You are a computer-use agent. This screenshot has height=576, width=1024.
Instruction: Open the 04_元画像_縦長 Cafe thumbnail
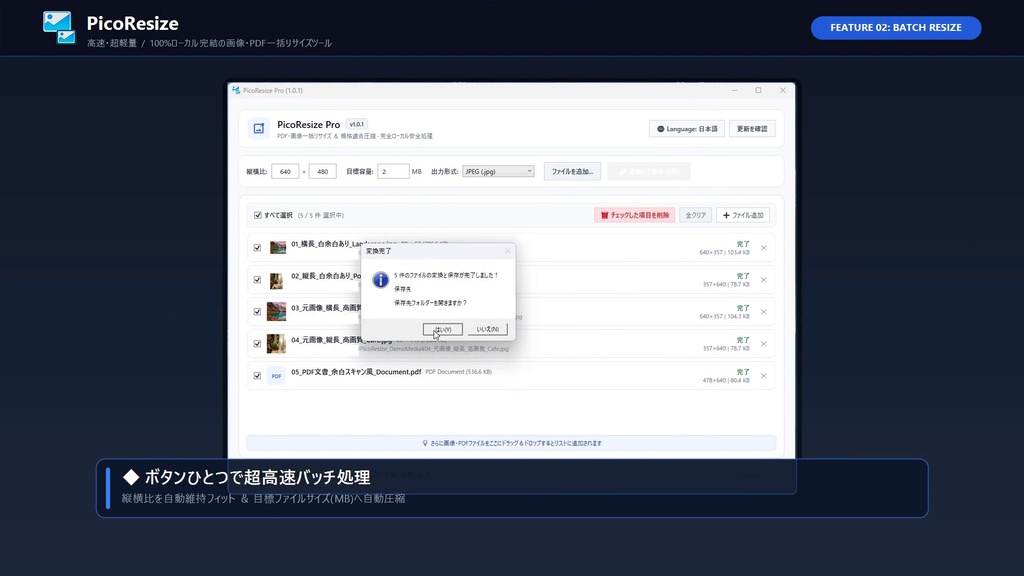pyautogui.click(x=276, y=344)
